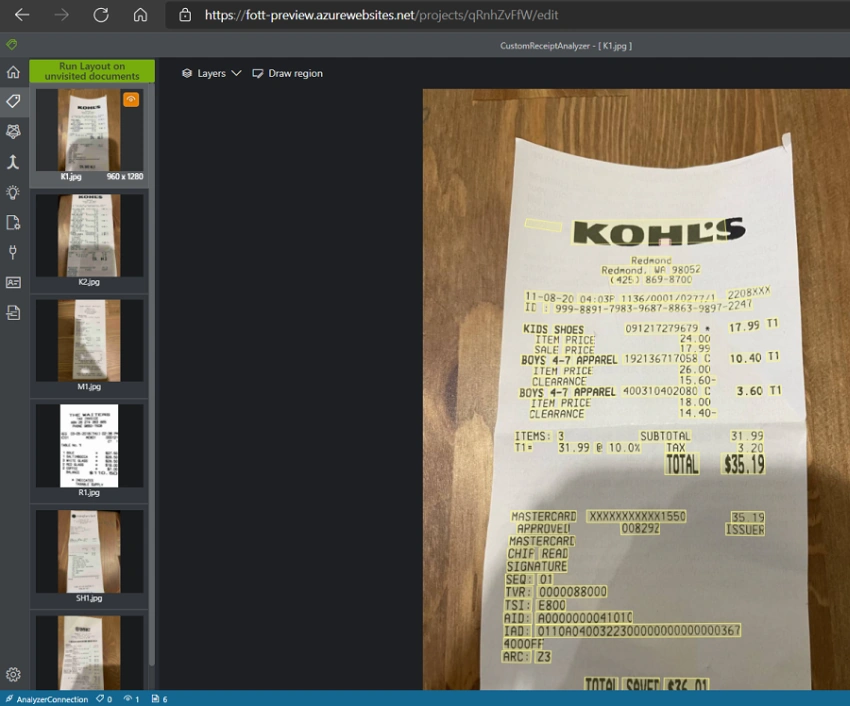Select the K2.jpg thumbnail
Image resolution: width=850 pixels, height=706 pixels.
pos(89,235)
